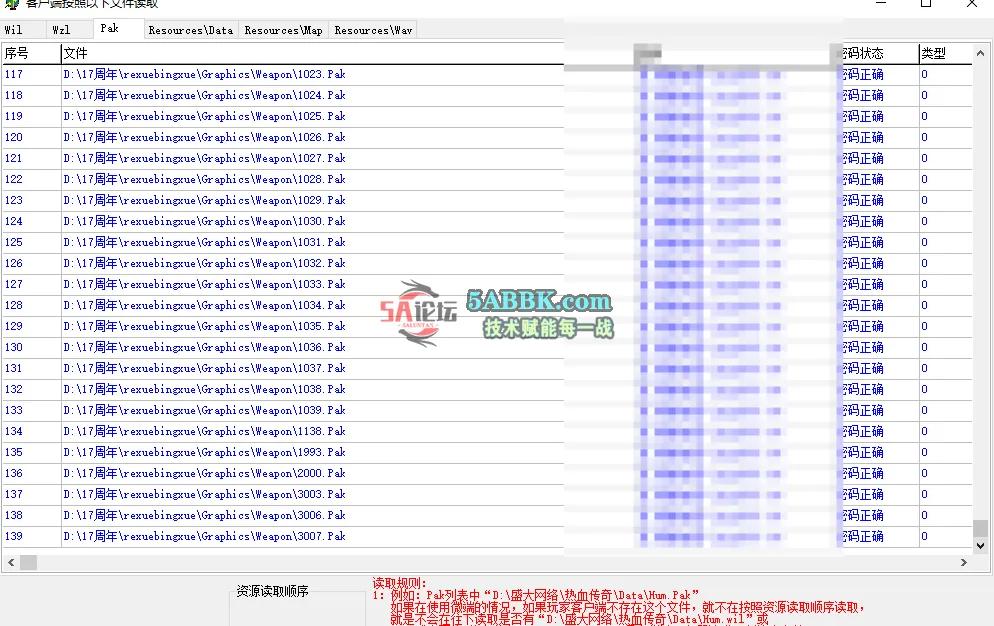The width and height of the screenshot is (994, 626).
Task: Maximize the window
Action: click(926, 3)
